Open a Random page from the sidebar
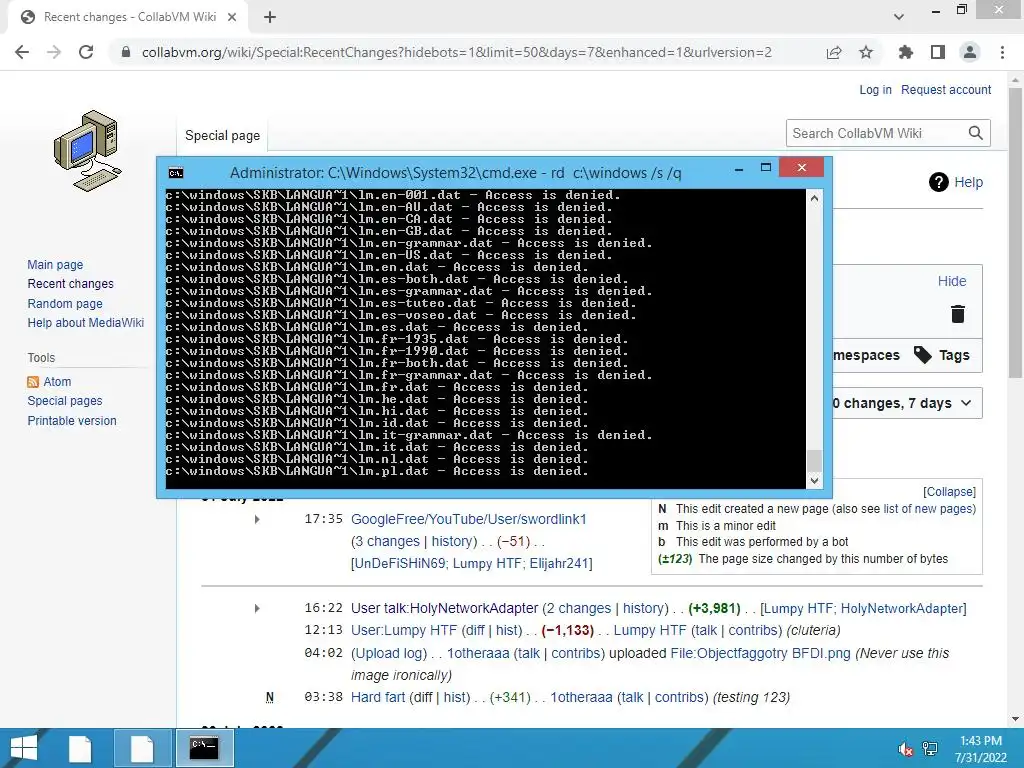This screenshot has width=1024, height=768. [x=65, y=304]
